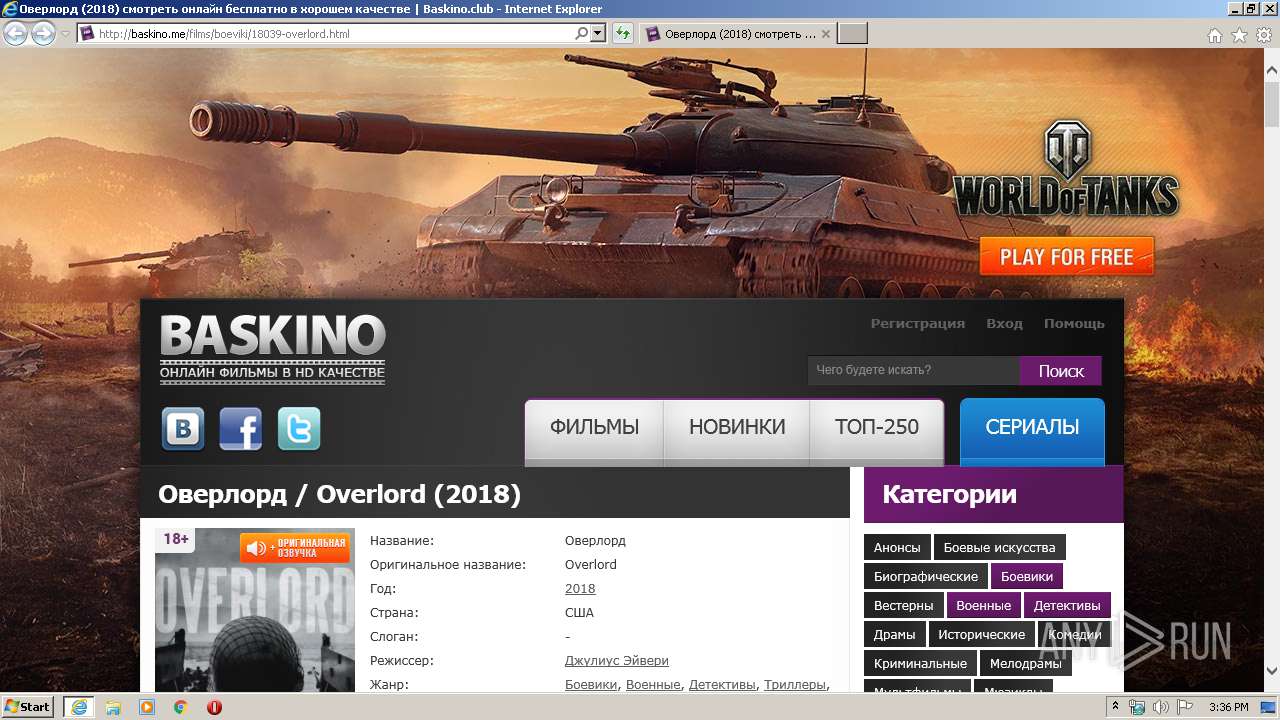
Task: Open the Twitter social icon
Action: click(x=299, y=429)
